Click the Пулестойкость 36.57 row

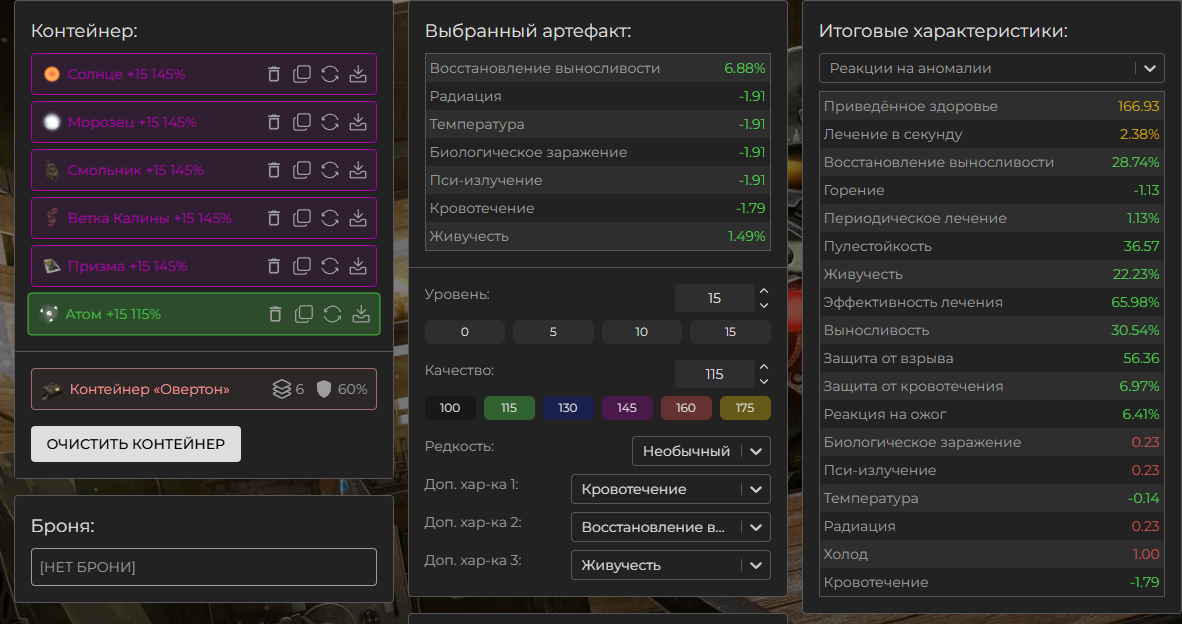click(x=991, y=246)
